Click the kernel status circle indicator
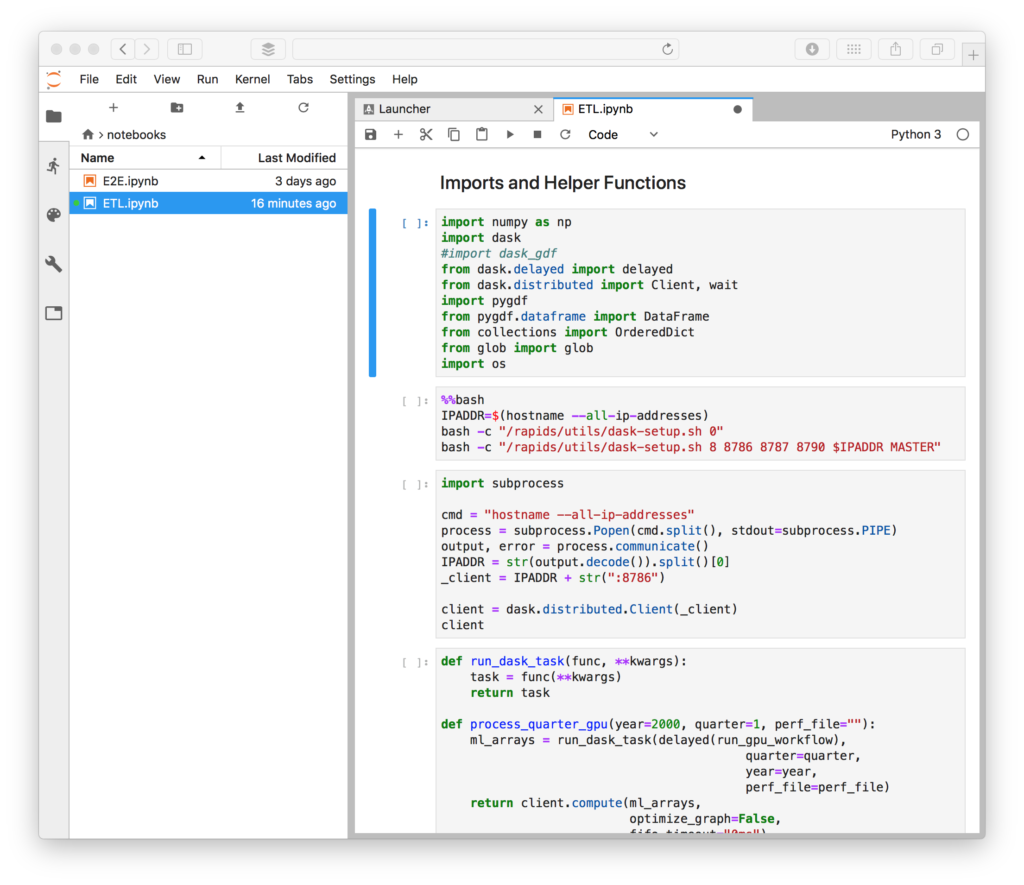 (x=961, y=134)
